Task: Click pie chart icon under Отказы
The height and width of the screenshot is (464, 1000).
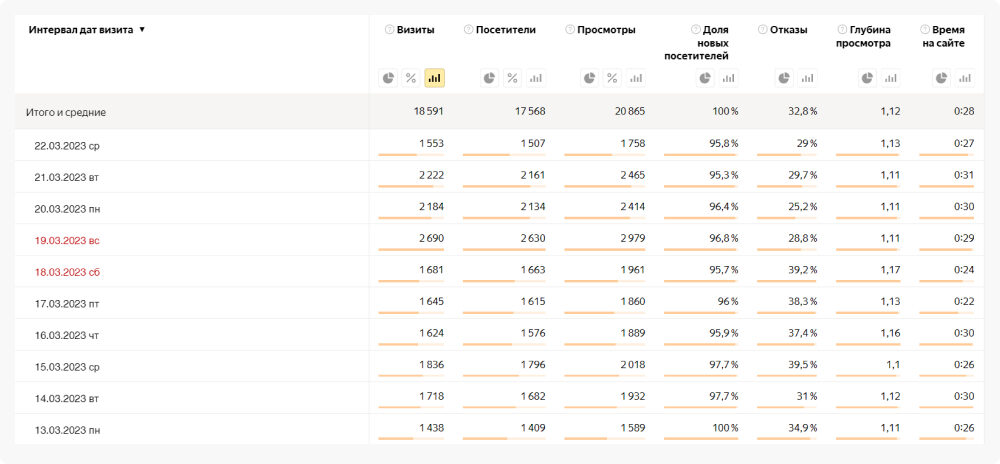Action: 783,78
